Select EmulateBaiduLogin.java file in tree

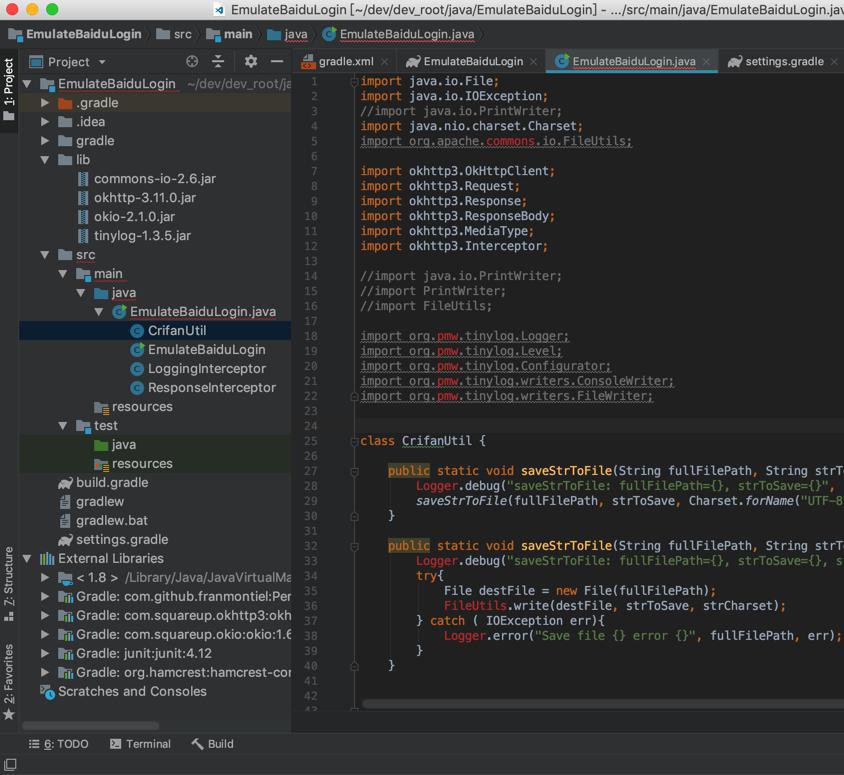click(203, 312)
